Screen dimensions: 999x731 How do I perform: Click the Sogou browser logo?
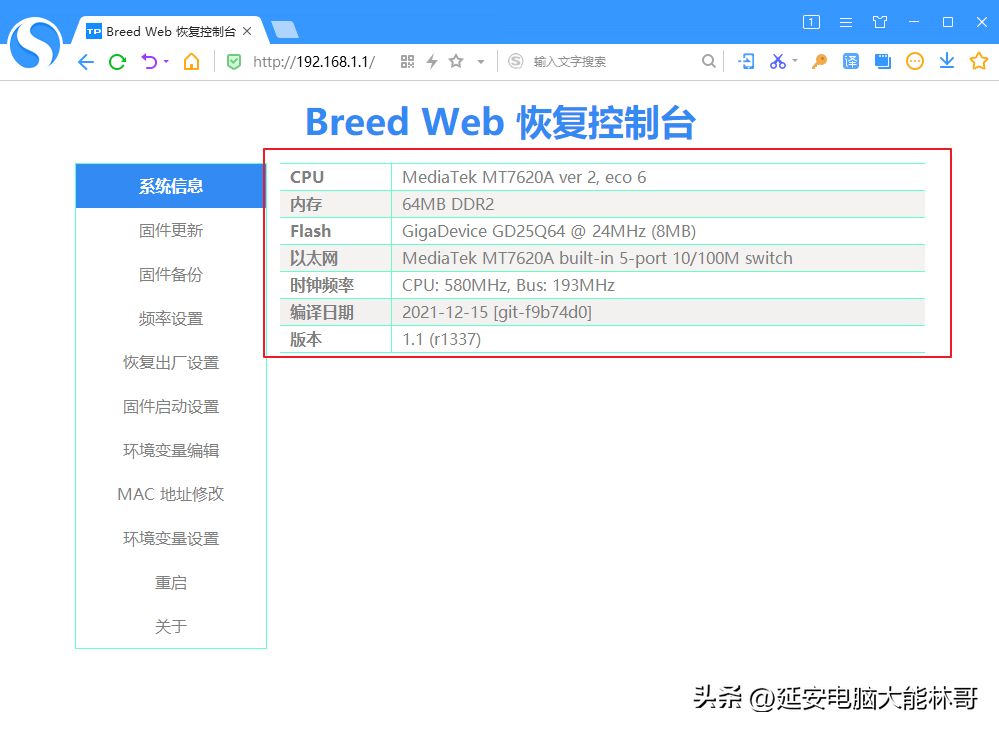click(36, 44)
